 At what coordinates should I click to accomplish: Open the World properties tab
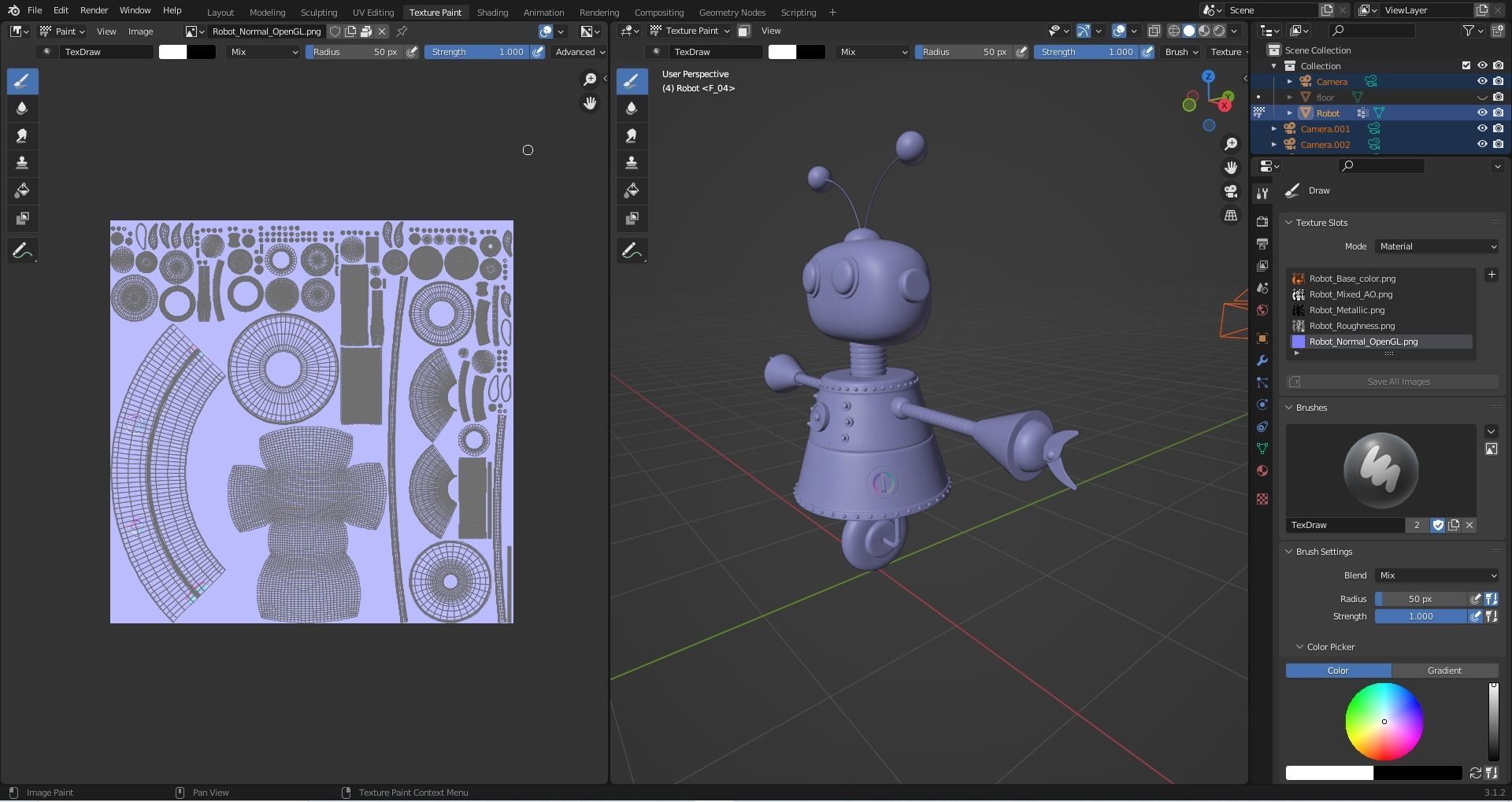click(1262, 310)
